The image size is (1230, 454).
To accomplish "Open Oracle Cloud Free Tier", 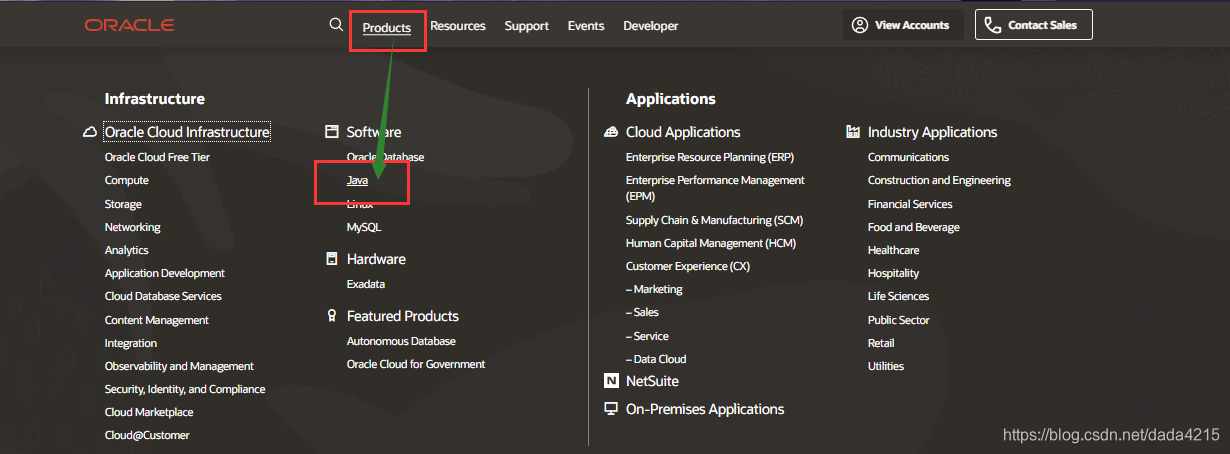I will pyautogui.click(x=157, y=157).
